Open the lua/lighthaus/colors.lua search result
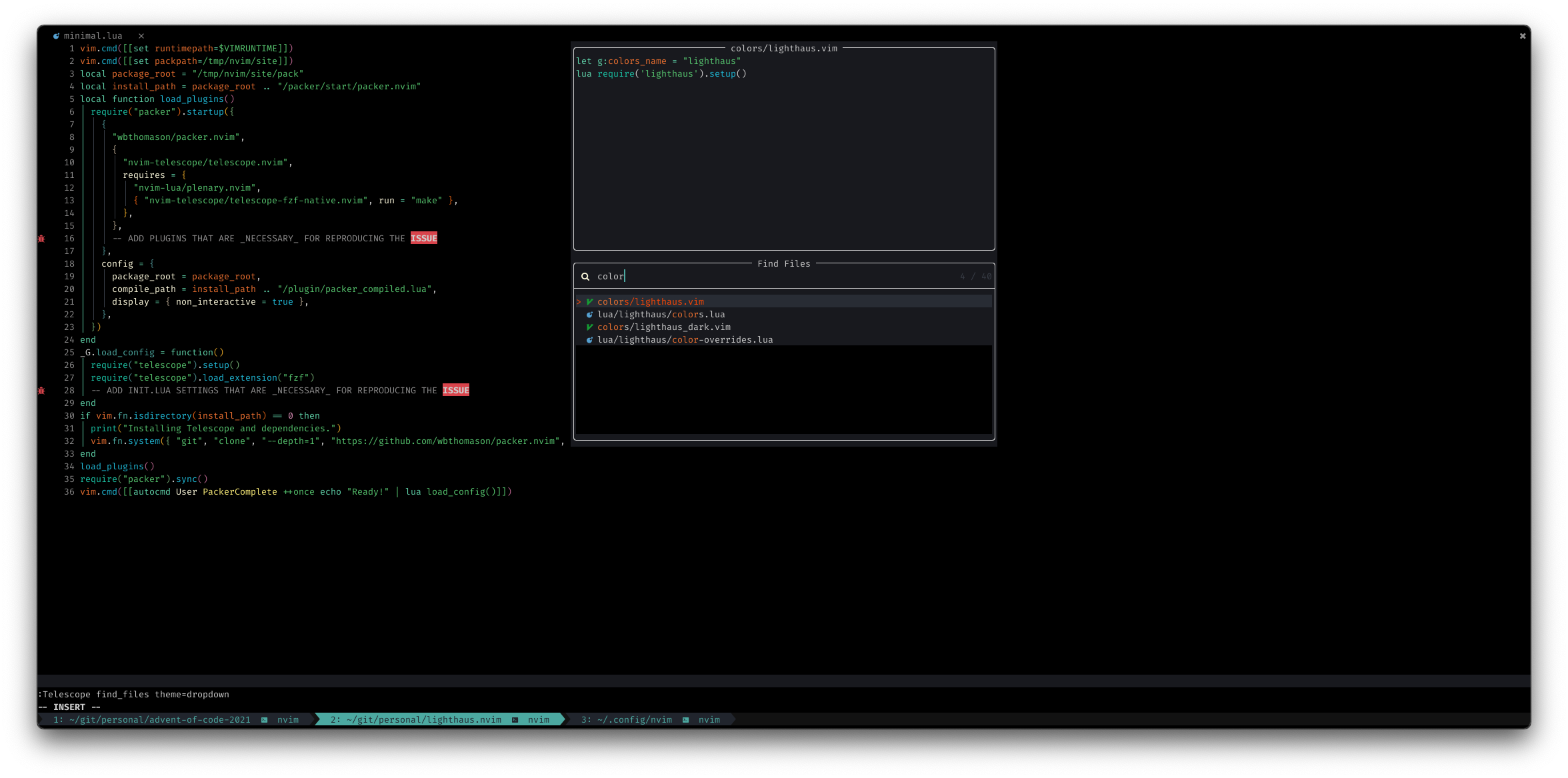Screen dimensions: 1568x778 [662, 314]
